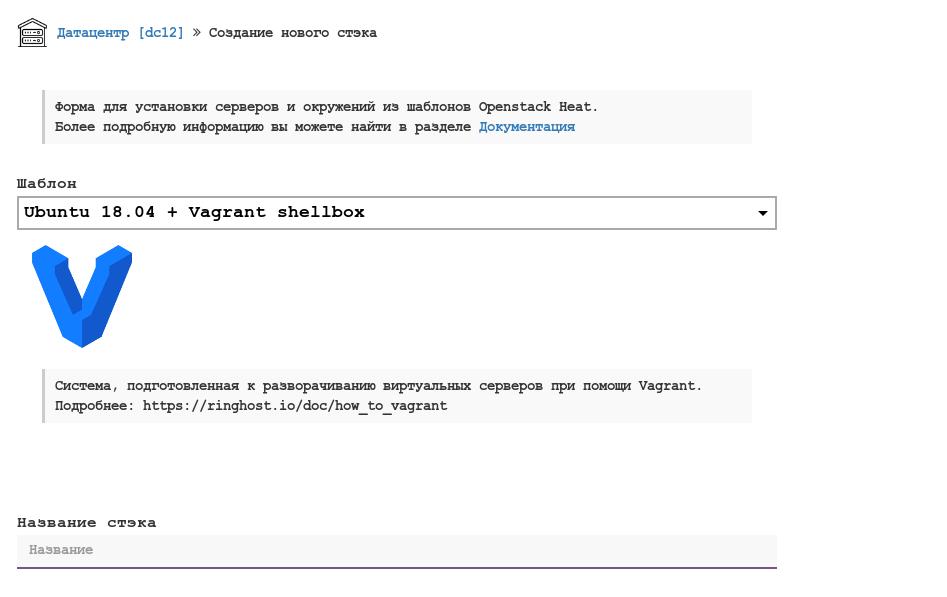
Task: Click the datacenter building icon
Action: coord(32,33)
